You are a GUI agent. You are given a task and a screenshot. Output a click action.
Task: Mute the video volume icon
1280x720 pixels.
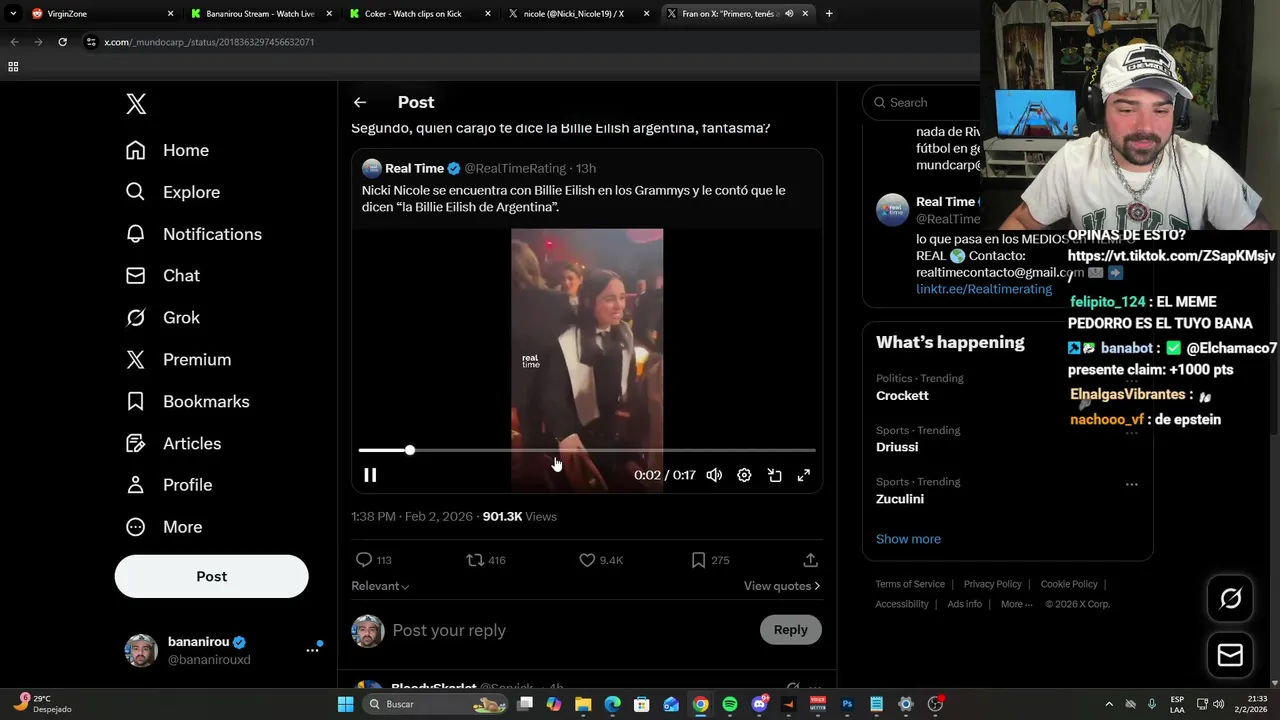tap(714, 475)
